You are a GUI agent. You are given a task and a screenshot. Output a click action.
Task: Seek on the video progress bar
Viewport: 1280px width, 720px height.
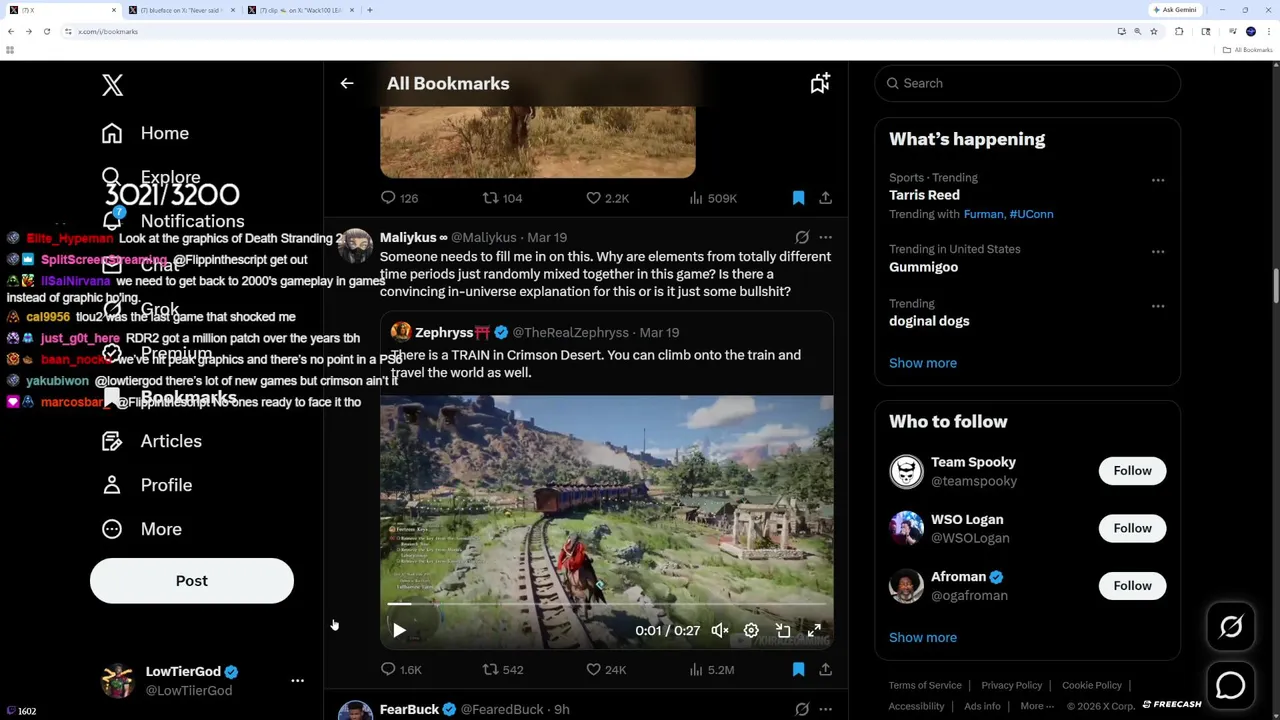pos(606,604)
